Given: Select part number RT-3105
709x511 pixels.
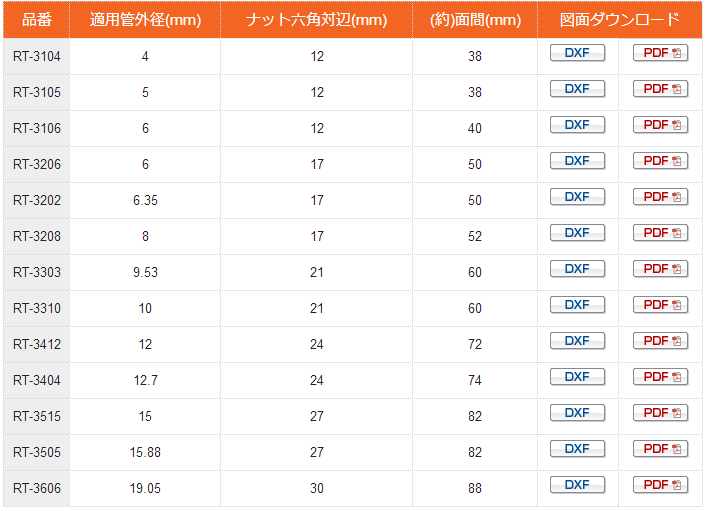Looking at the screenshot, I should coord(37,92).
